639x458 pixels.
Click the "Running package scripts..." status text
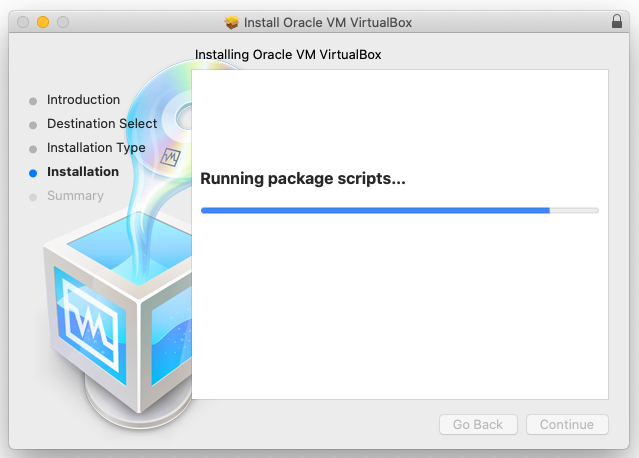pyautogui.click(x=303, y=179)
